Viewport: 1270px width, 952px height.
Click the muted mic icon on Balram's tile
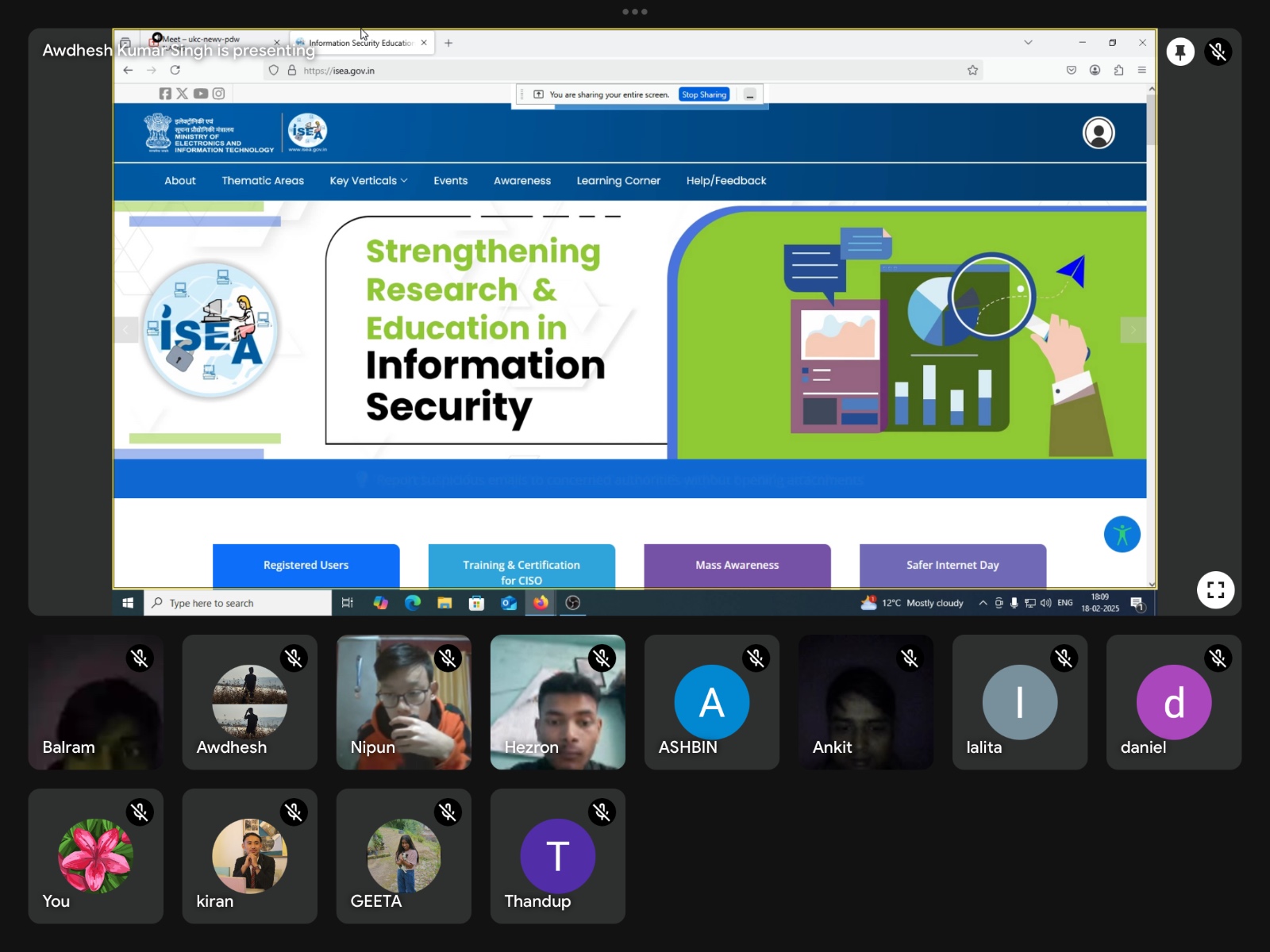140,658
